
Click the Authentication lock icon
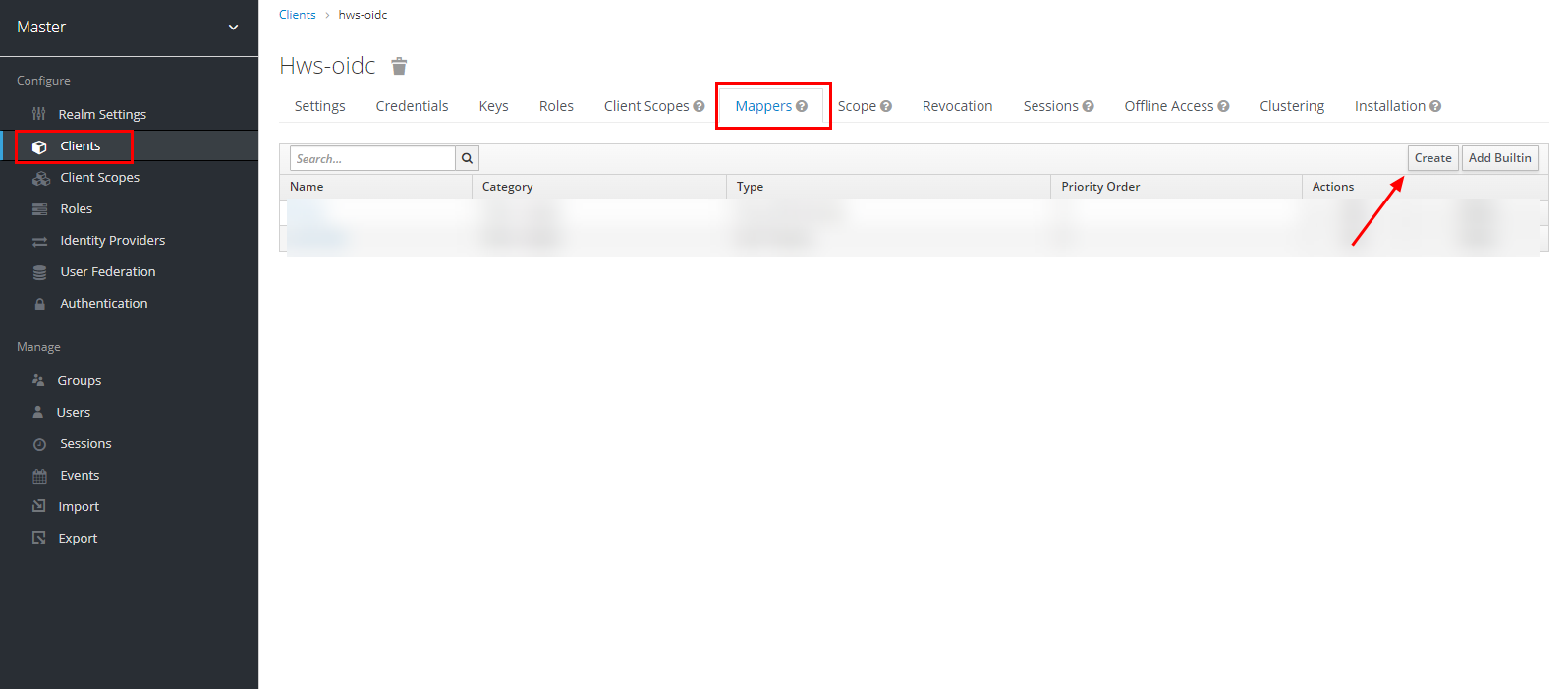click(x=39, y=304)
